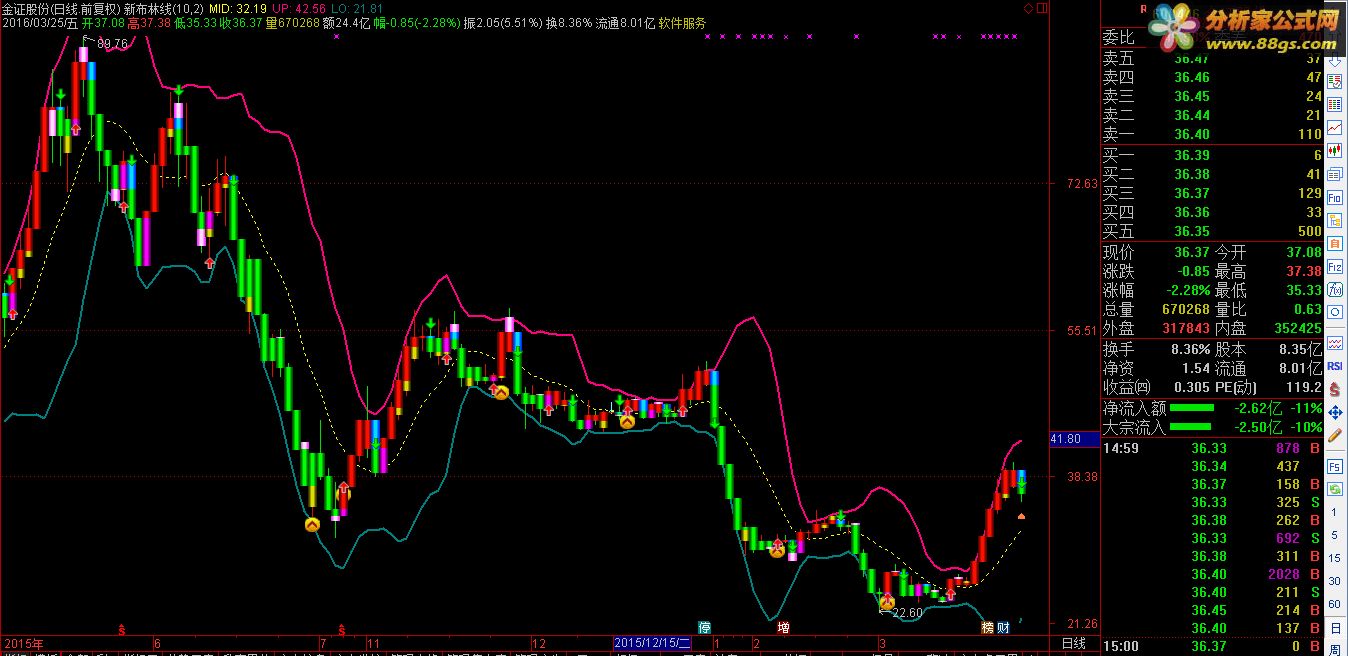Open the colored quote grid icon
The width and height of the screenshot is (1348, 656).
tap(1334, 105)
